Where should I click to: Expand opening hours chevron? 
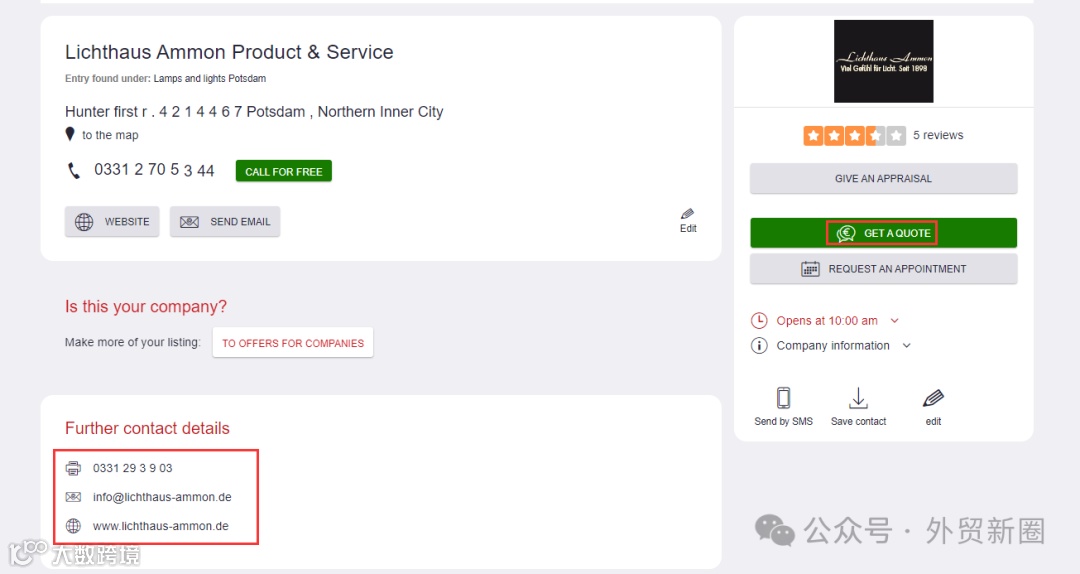coord(894,321)
